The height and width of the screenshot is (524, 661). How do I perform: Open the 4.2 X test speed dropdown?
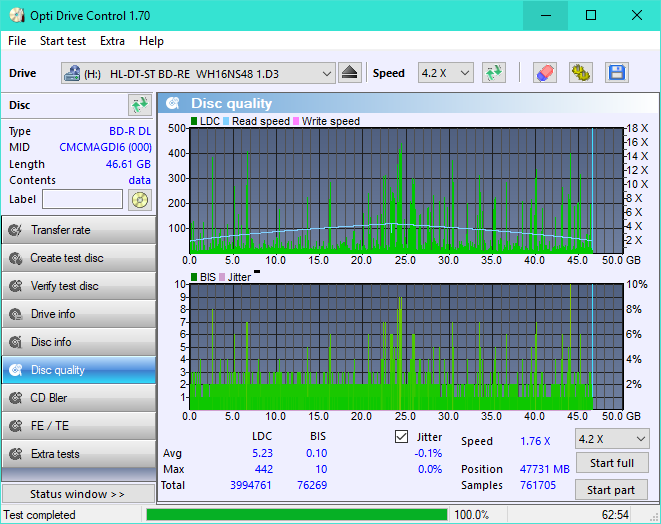(x=612, y=439)
